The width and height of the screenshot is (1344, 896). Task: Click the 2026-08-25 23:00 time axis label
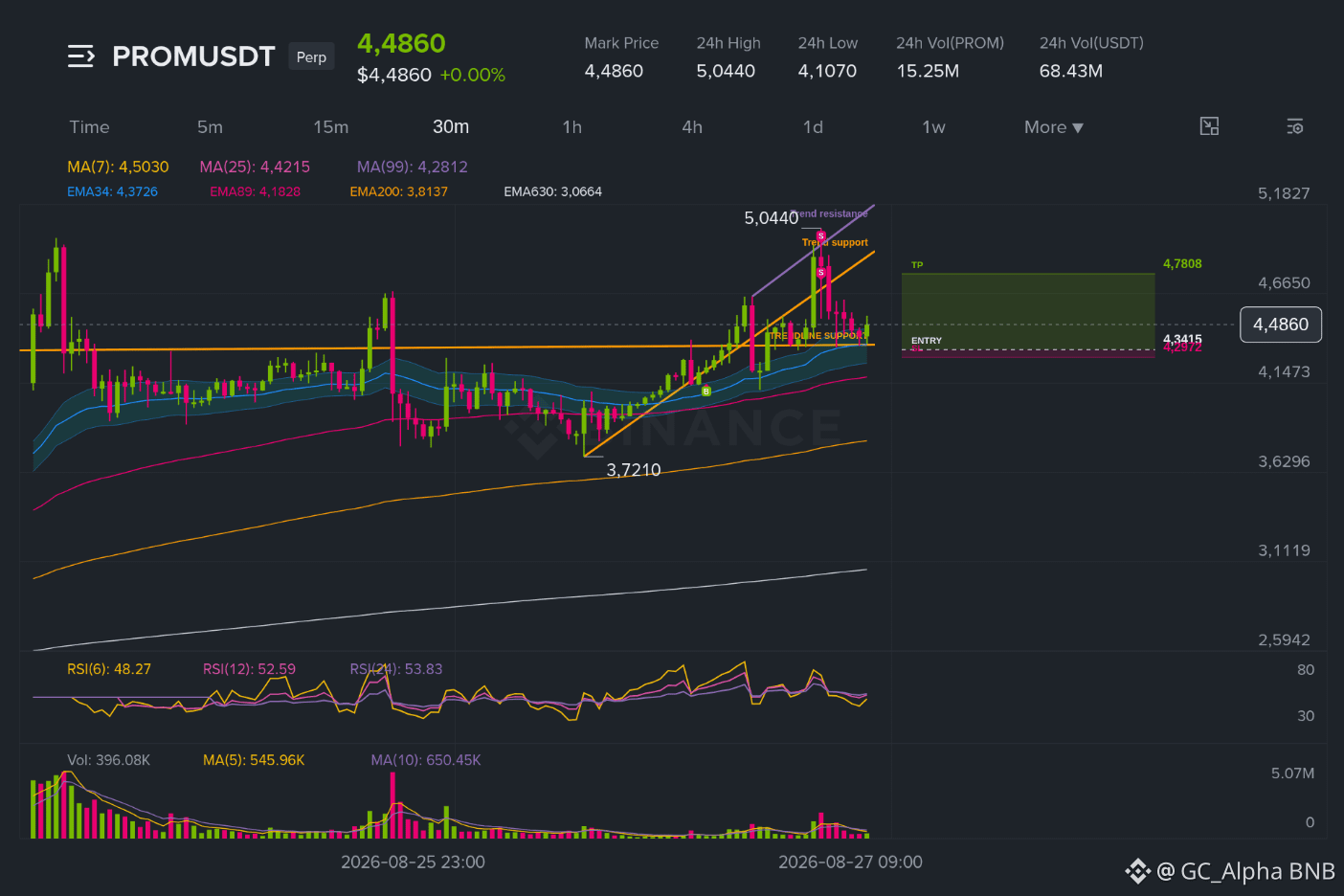[x=413, y=862]
